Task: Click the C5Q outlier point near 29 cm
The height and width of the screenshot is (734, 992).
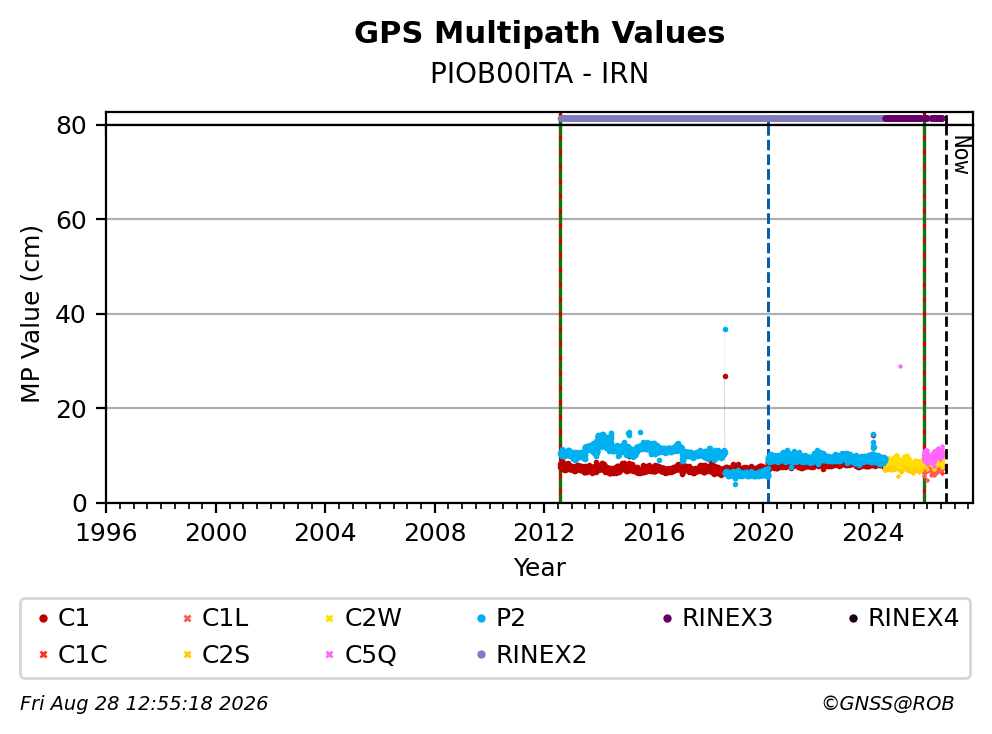Action: [900, 366]
